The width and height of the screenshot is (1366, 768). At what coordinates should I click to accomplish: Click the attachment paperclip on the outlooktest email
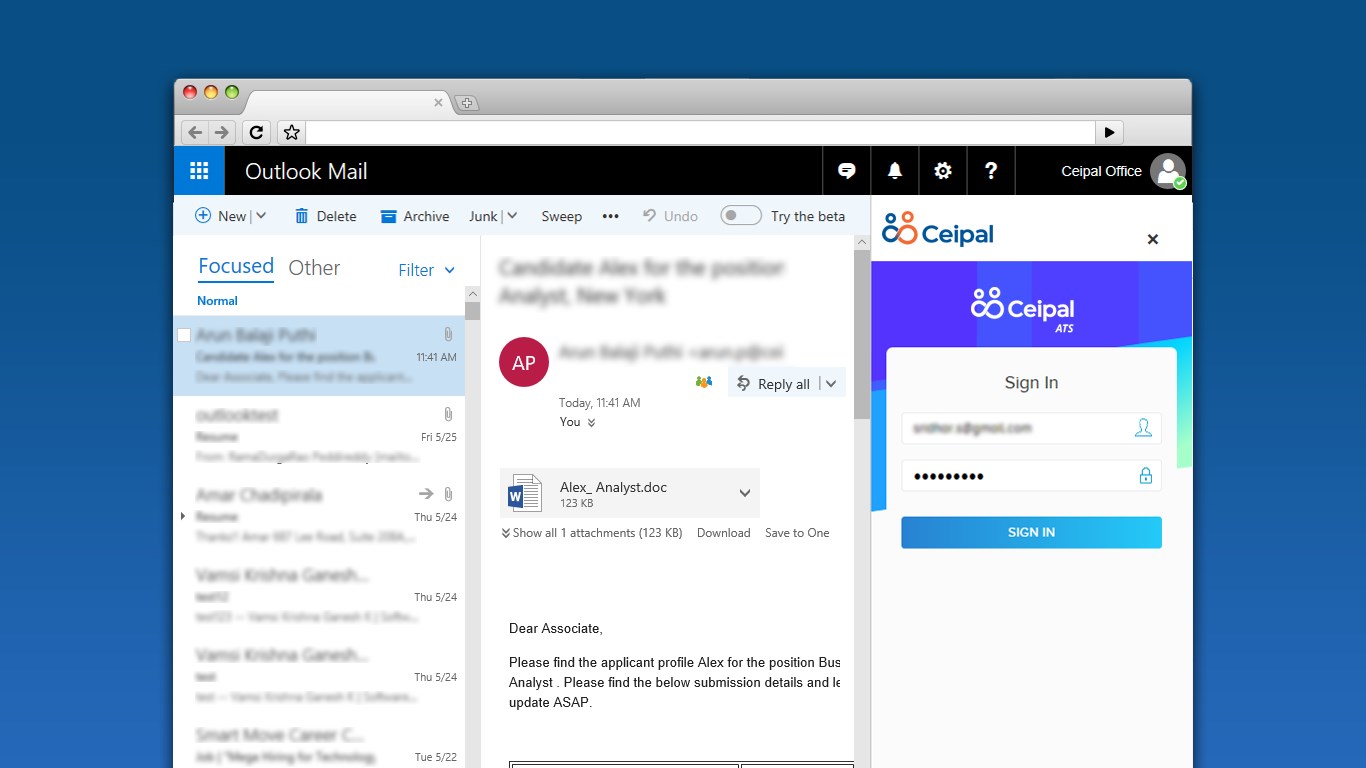448,414
